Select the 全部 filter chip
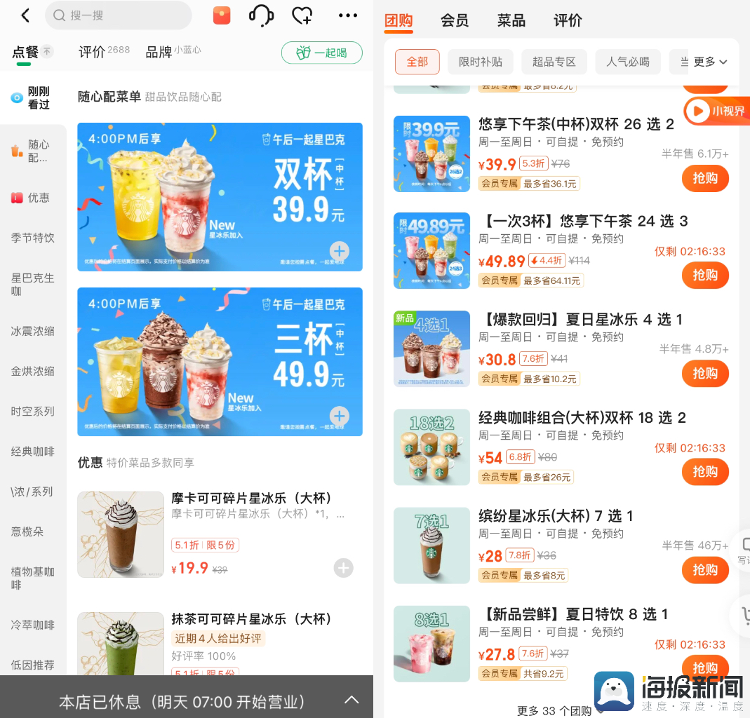This screenshot has height=718, width=750. point(417,62)
